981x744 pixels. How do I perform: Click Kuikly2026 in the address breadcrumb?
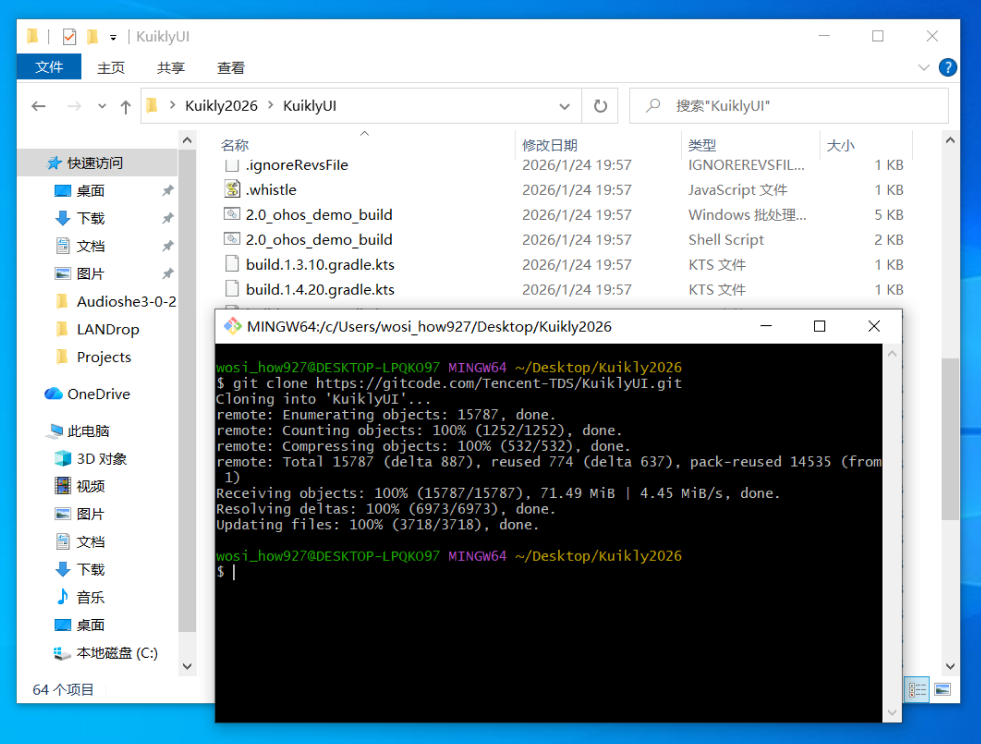[221, 106]
